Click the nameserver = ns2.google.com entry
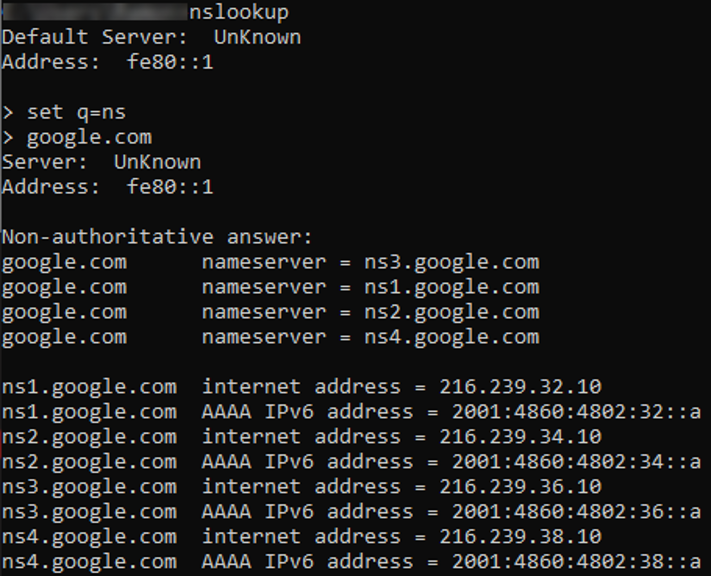The width and height of the screenshot is (711, 576). (x=370, y=312)
